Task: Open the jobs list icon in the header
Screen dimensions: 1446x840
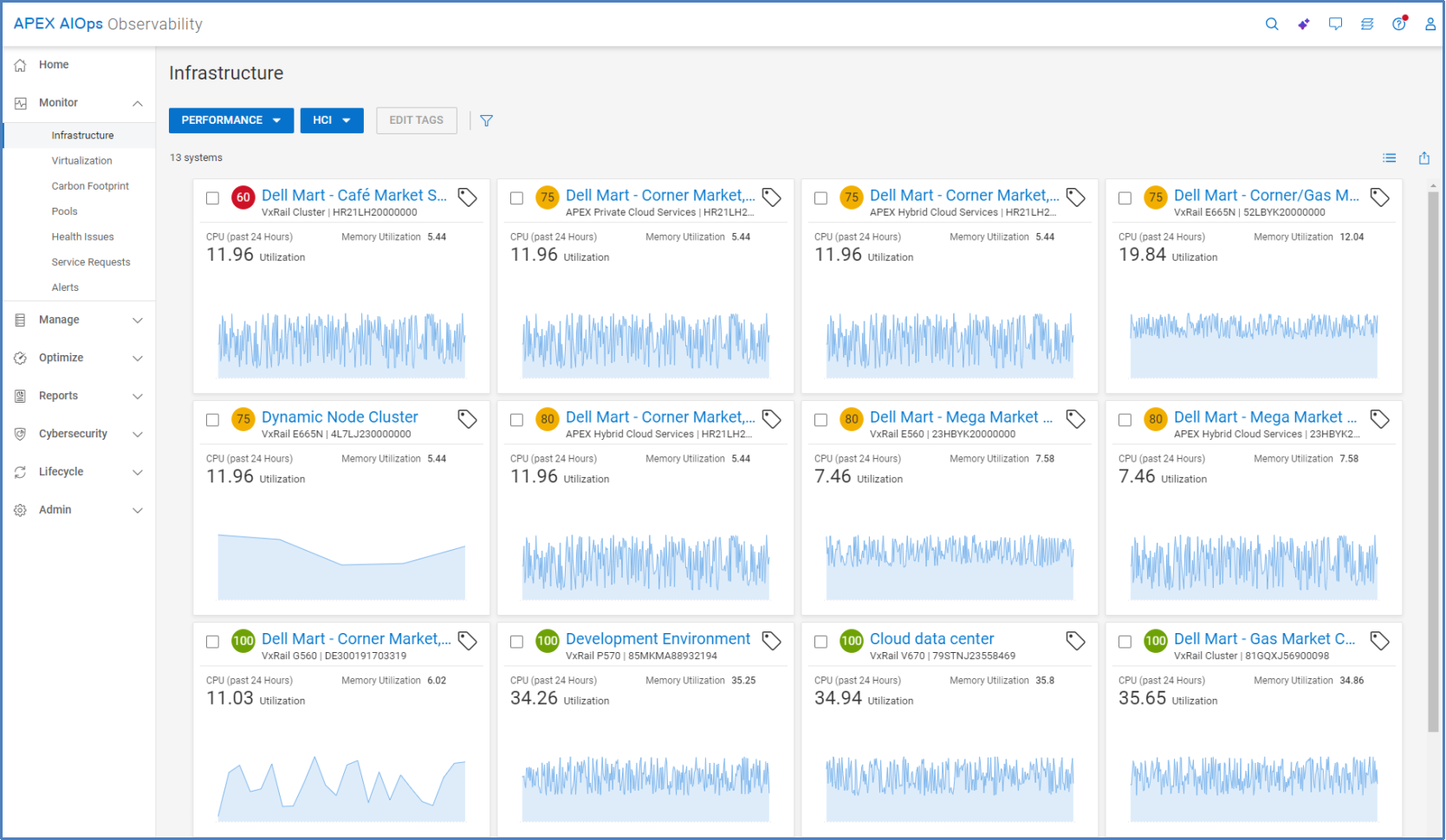Action: point(1367,24)
